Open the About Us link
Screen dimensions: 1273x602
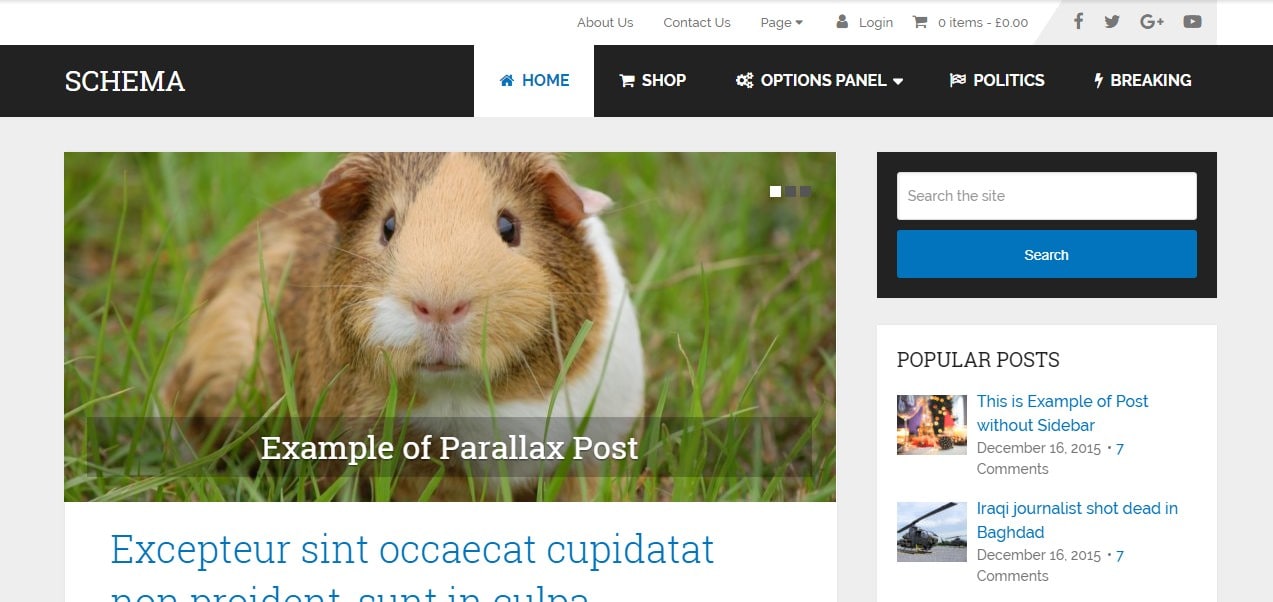(605, 22)
